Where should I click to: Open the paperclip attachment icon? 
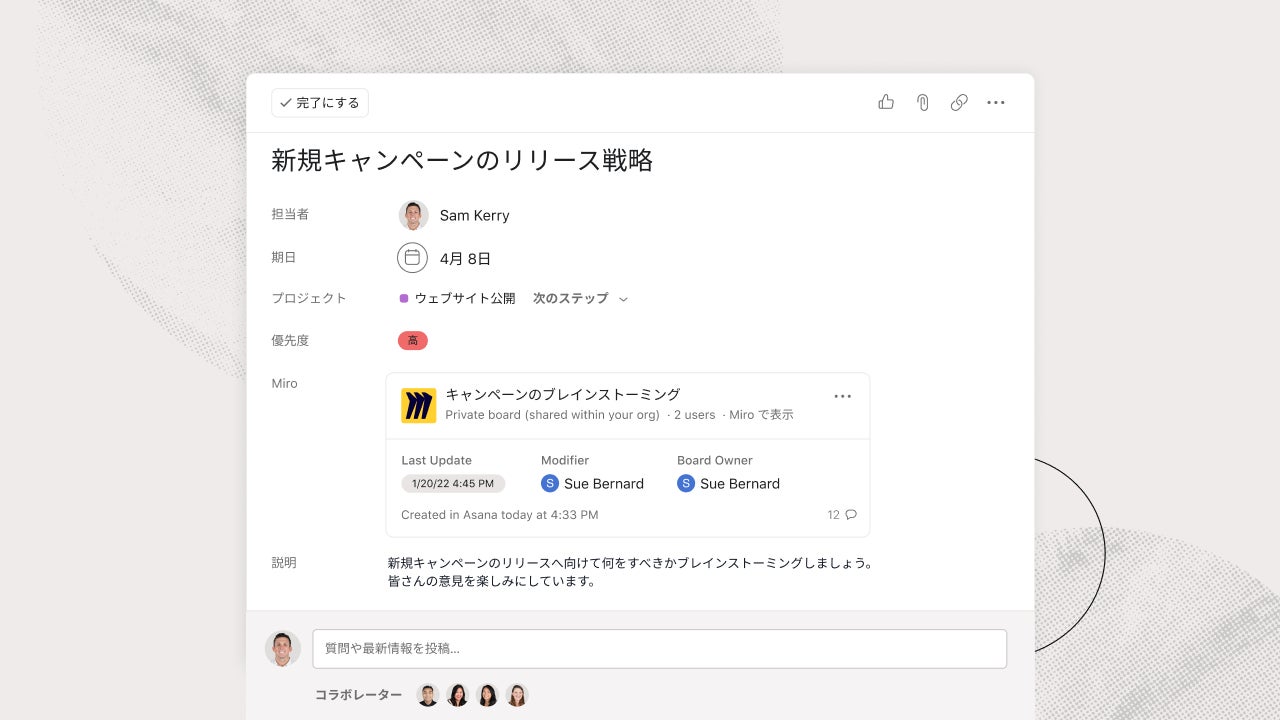tap(923, 102)
